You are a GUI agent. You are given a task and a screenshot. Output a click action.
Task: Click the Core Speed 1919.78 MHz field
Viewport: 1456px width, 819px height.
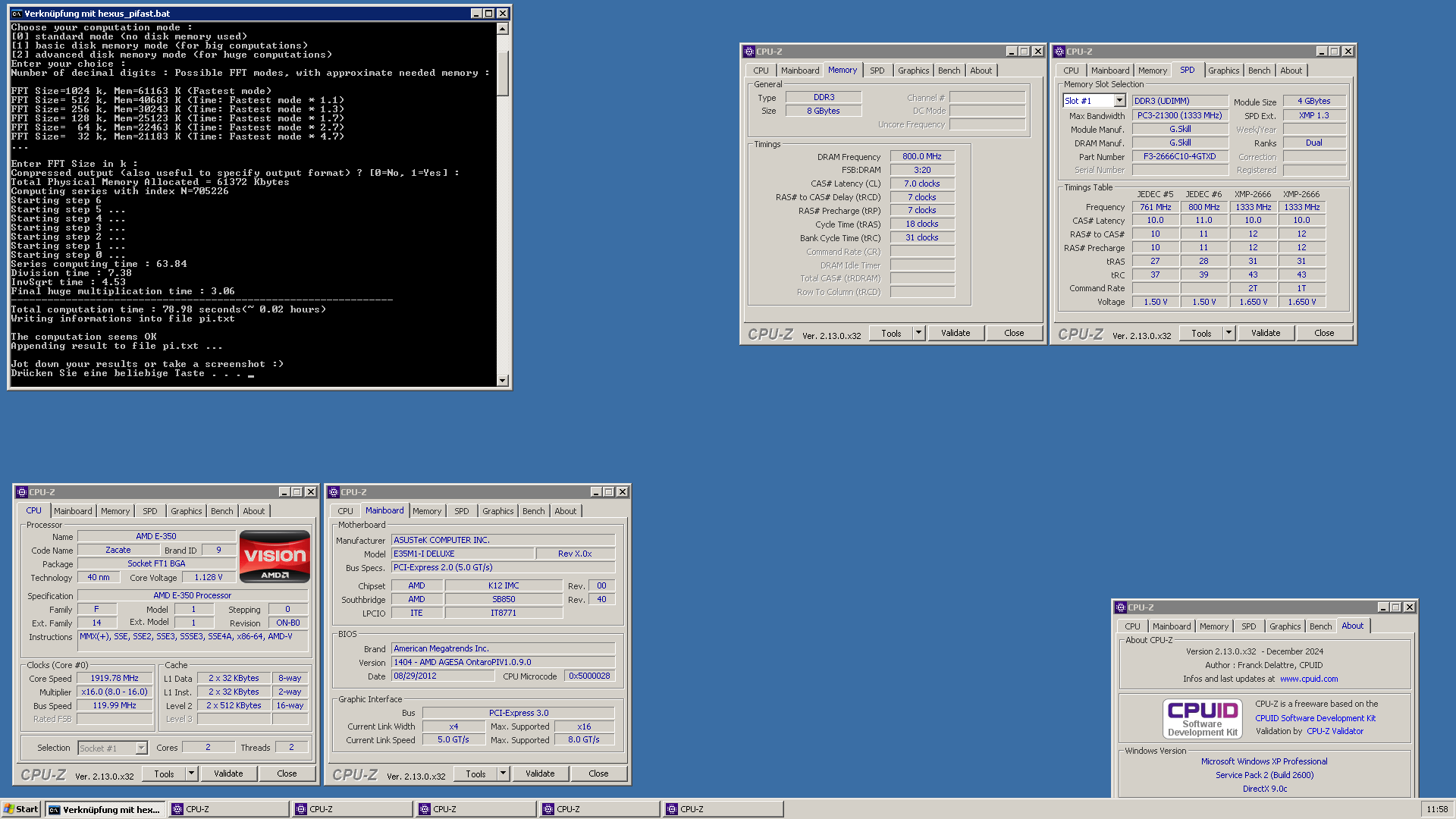tap(115, 678)
